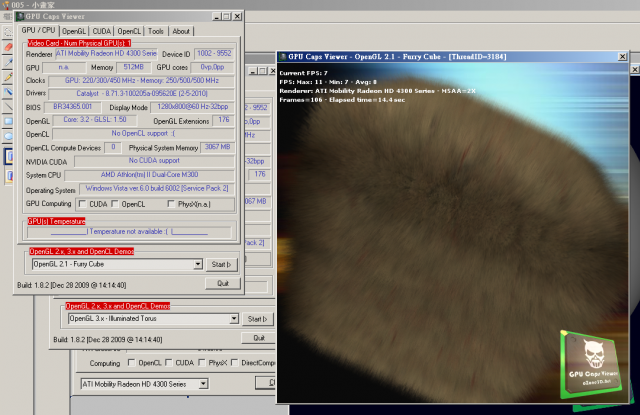The height and width of the screenshot is (415, 640).
Task: Click the Drivers field with Catalyst version
Action: pyautogui.click(x=142, y=93)
